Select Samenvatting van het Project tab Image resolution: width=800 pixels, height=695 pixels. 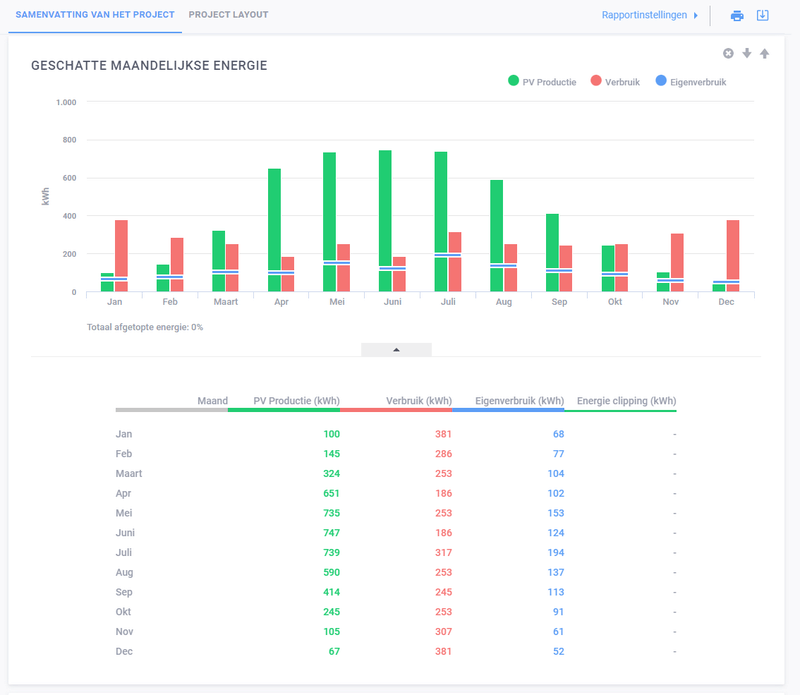tap(95, 15)
